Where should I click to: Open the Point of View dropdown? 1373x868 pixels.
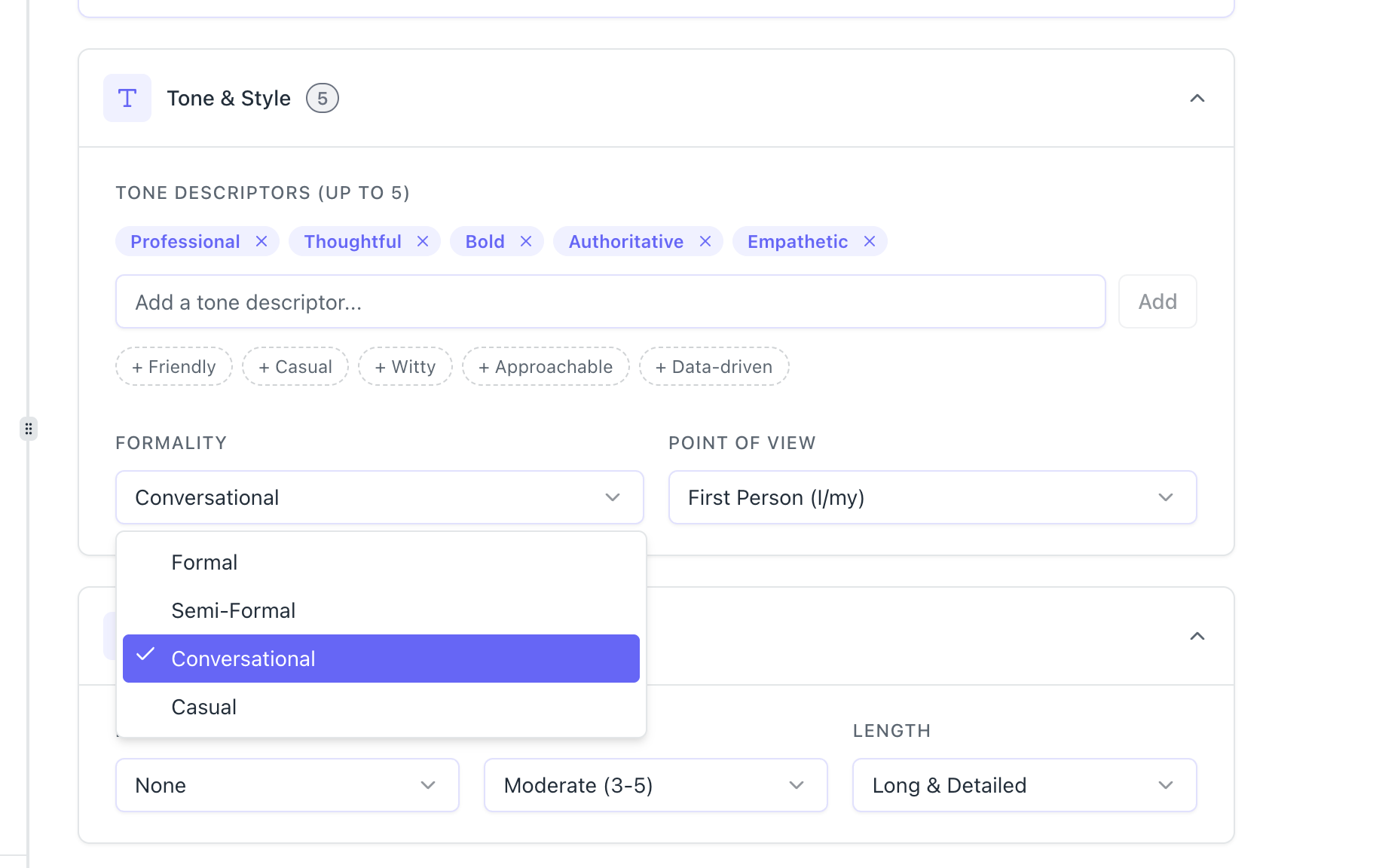(932, 497)
